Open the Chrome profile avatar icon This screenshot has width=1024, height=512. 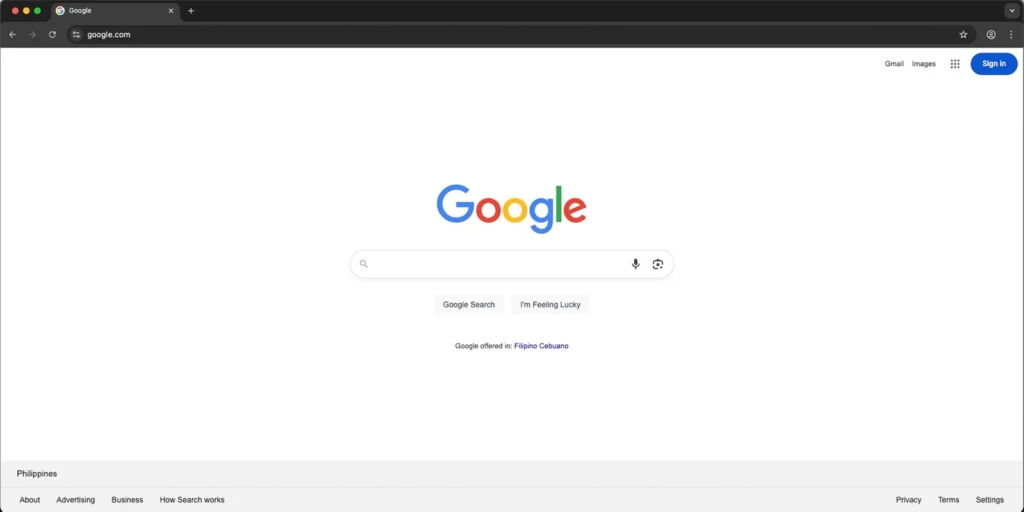[991, 35]
